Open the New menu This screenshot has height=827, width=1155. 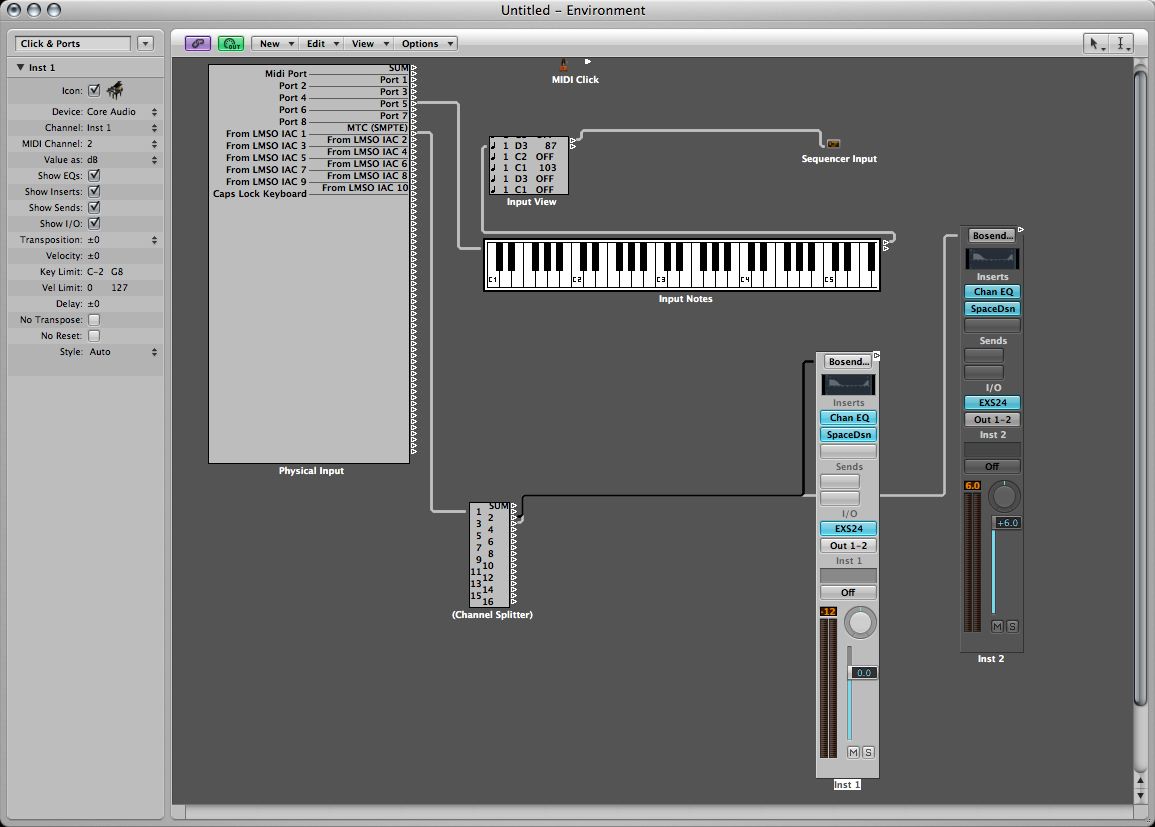coord(276,43)
